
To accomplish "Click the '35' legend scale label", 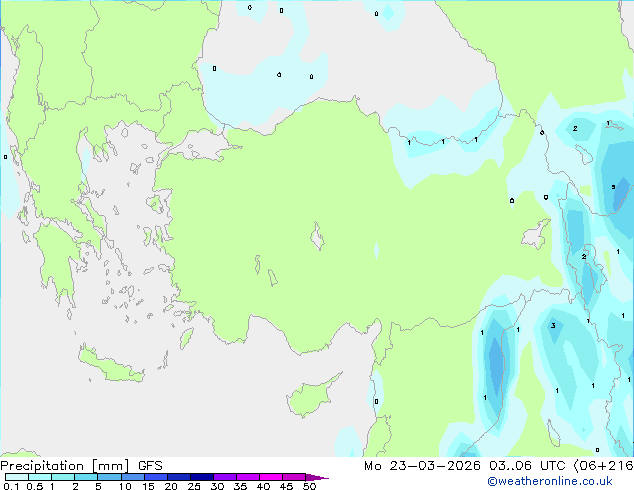I will tap(240, 486).
